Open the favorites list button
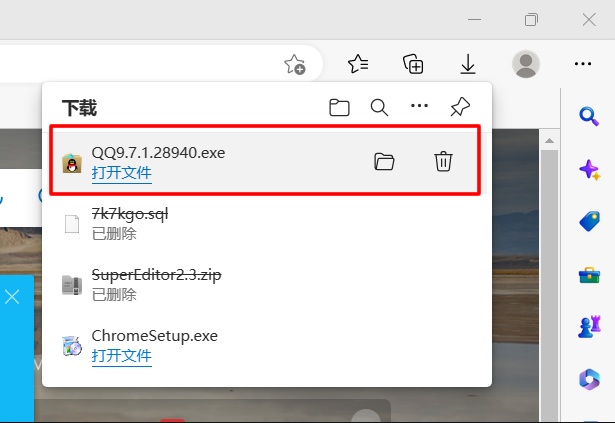Viewport: 615px width, 423px height. pos(358,64)
